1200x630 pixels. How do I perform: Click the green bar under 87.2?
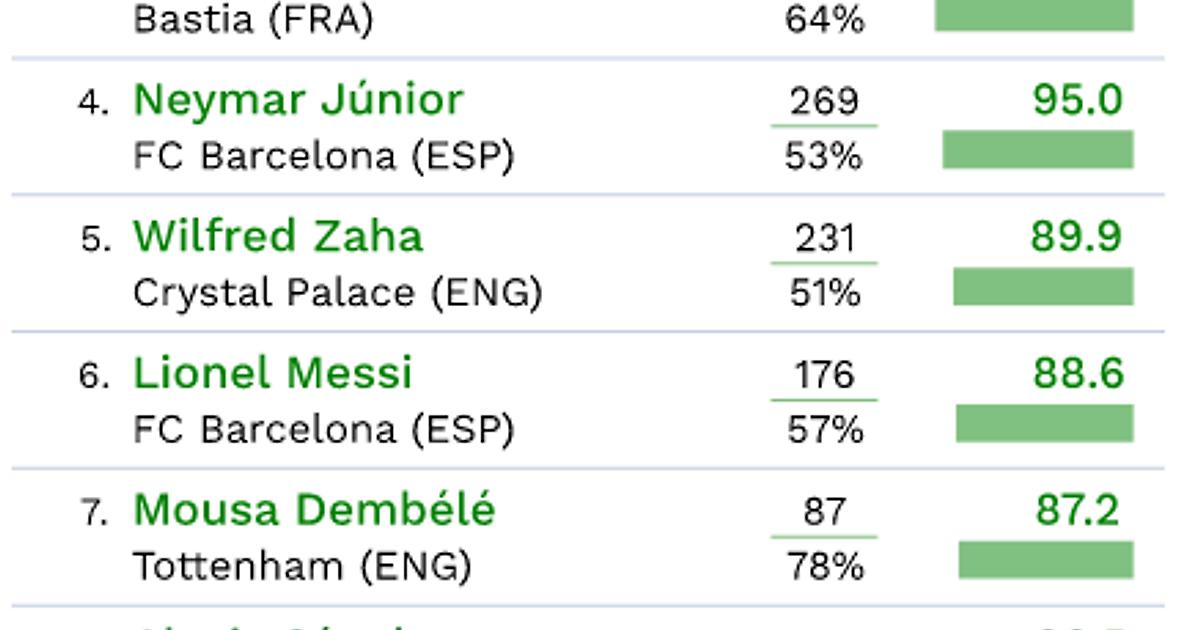[x=1045, y=560]
